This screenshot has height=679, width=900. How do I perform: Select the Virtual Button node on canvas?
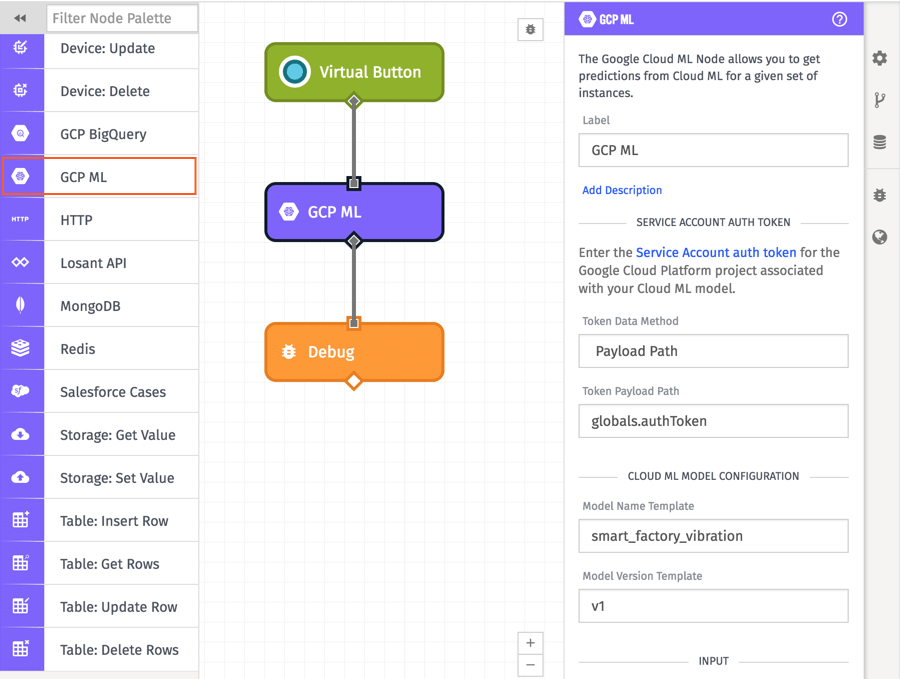tap(354, 72)
